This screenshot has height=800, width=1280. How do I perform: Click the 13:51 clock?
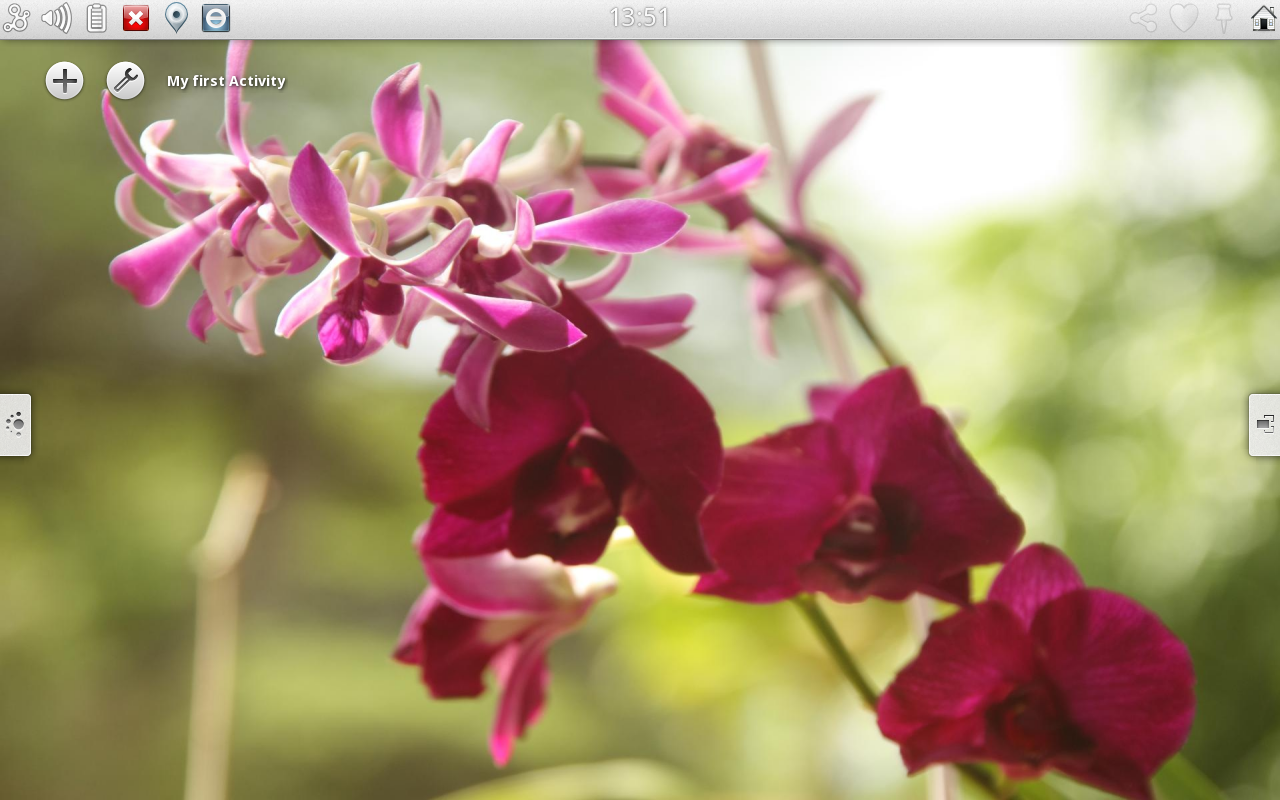(x=639, y=18)
